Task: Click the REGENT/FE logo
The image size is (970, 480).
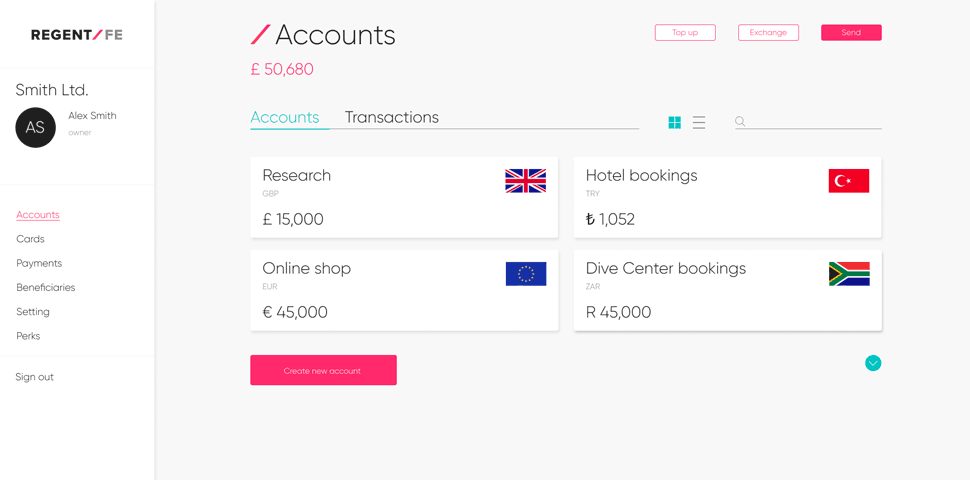Action: [77, 35]
